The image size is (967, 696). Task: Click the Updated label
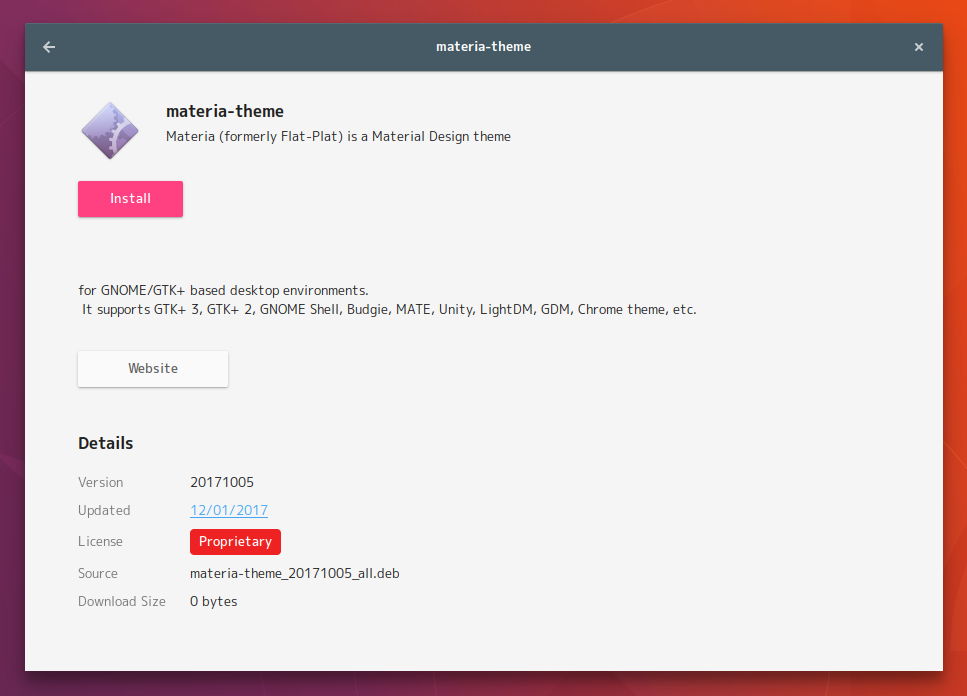[x=104, y=510]
